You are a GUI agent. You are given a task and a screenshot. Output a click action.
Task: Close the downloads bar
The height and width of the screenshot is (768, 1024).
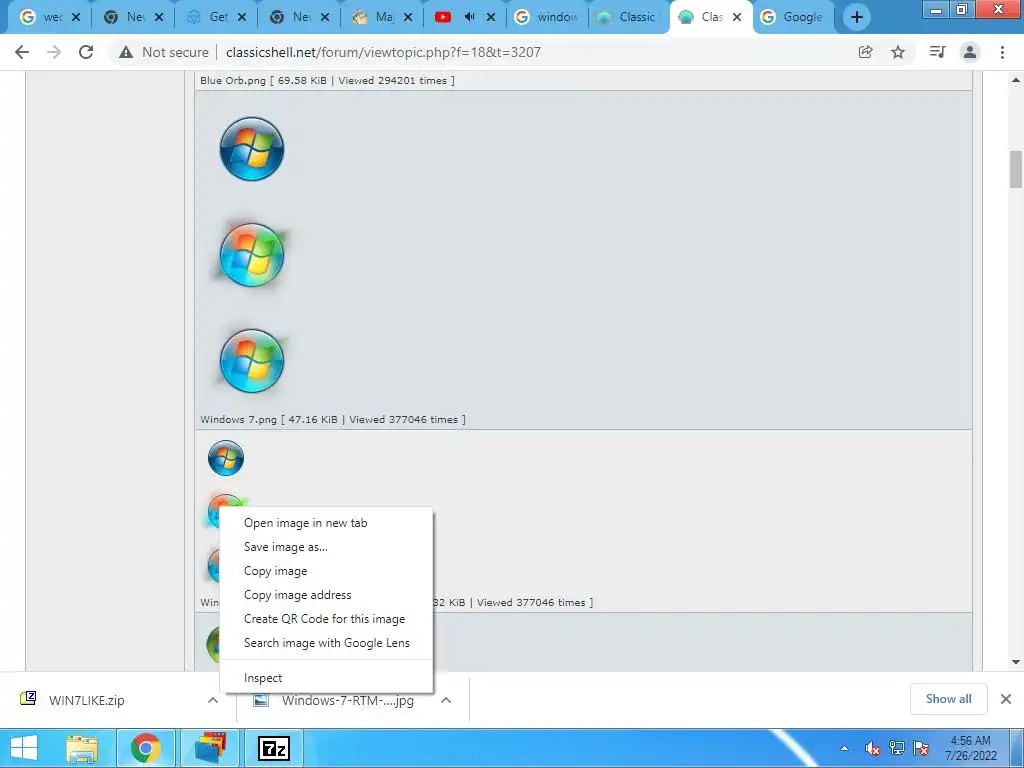(x=1006, y=699)
